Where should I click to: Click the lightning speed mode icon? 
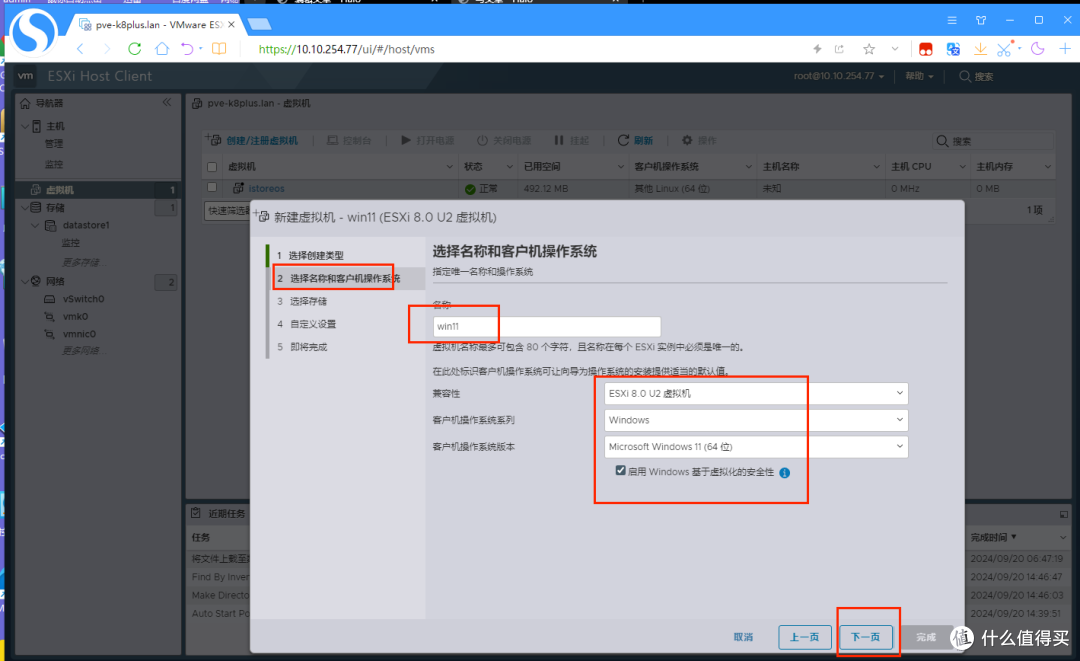pos(817,49)
